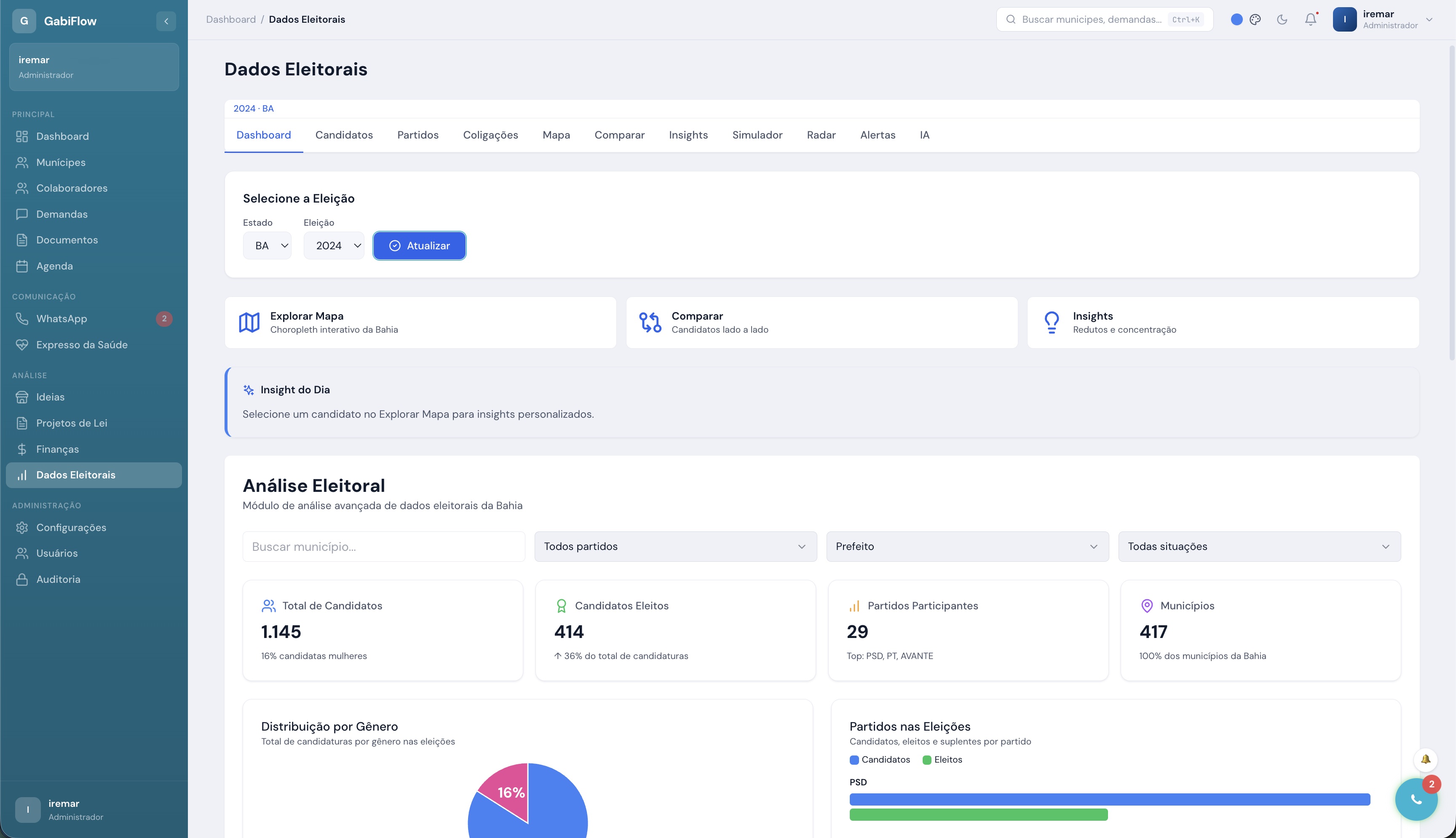This screenshot has height=838, width=1456.
Task: Click the blue accent color swatch in header
Action: point(1236,19)
